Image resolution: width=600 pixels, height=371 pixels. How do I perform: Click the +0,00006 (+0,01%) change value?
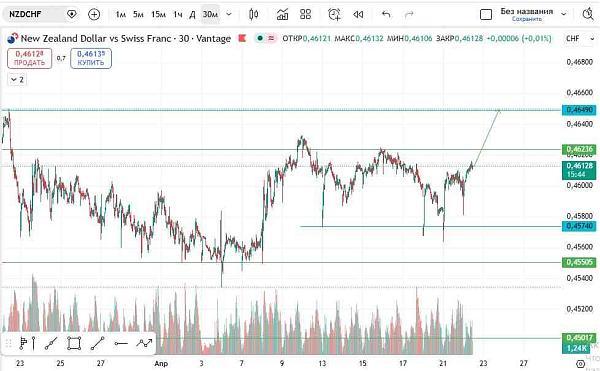[519, 38]
